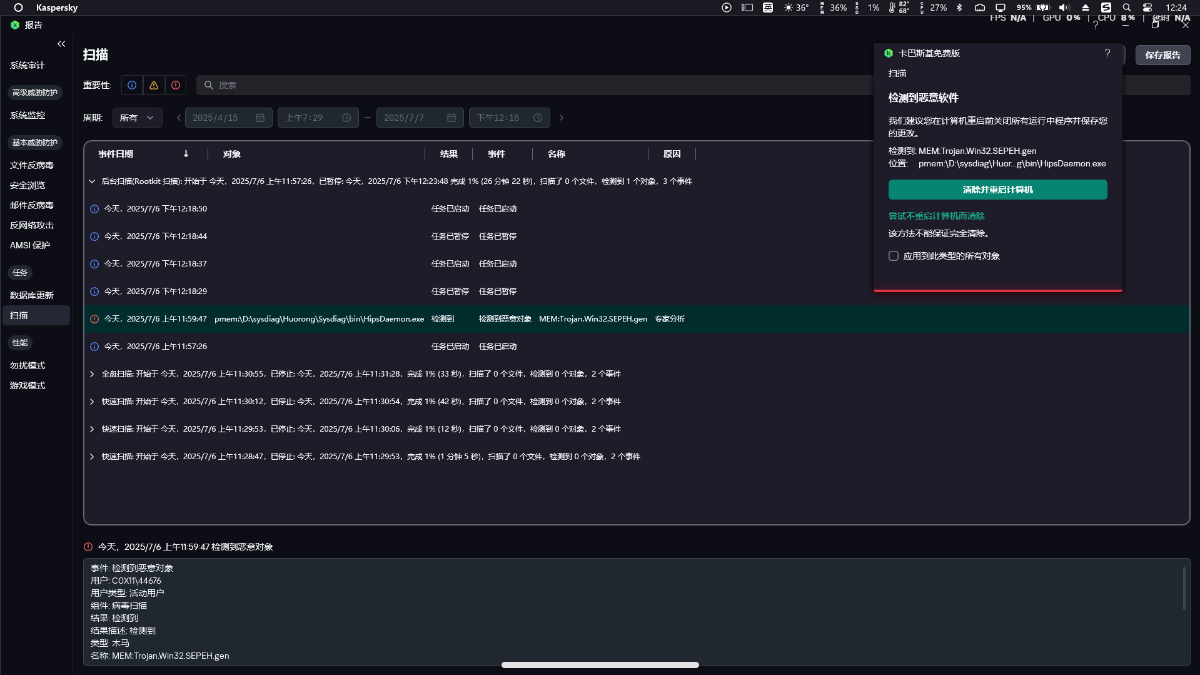The image size is (1200, 675).
Task: Click the 保存报告 button
Action: click(x=1162, y=55)
